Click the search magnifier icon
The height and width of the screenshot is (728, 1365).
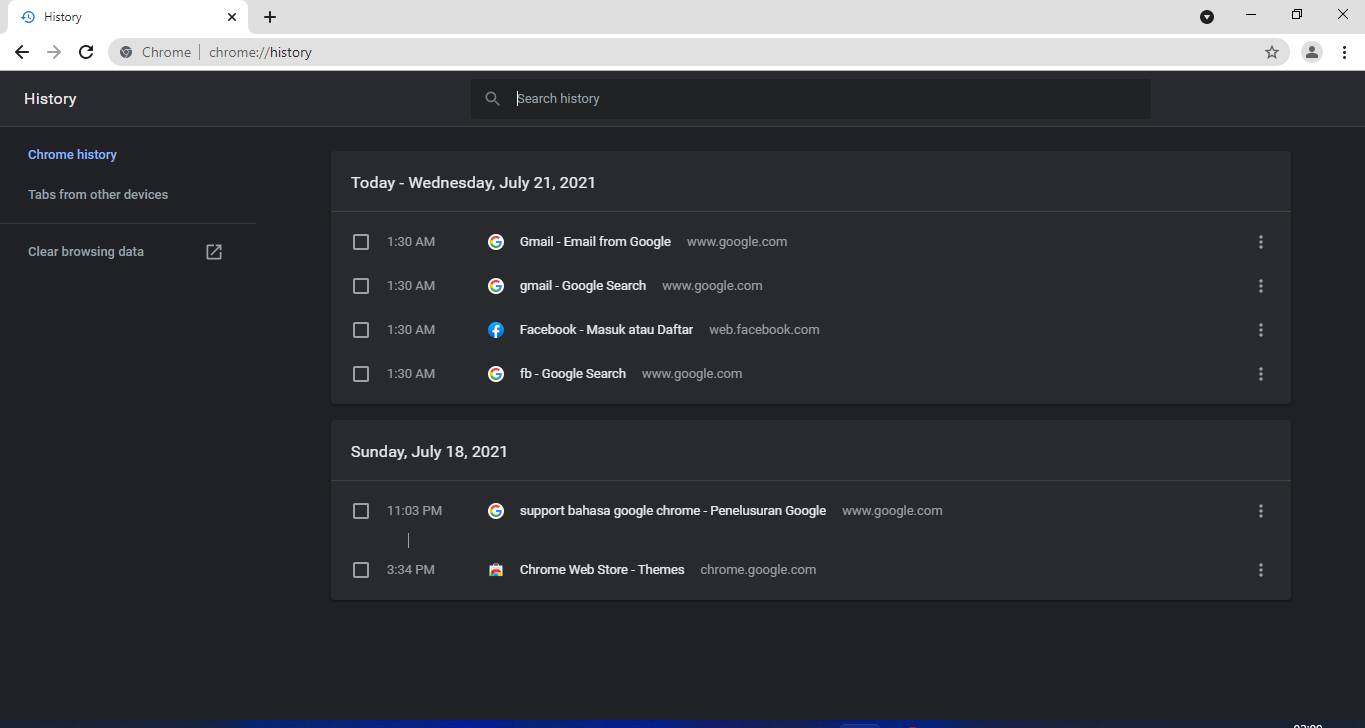(492, 98)
